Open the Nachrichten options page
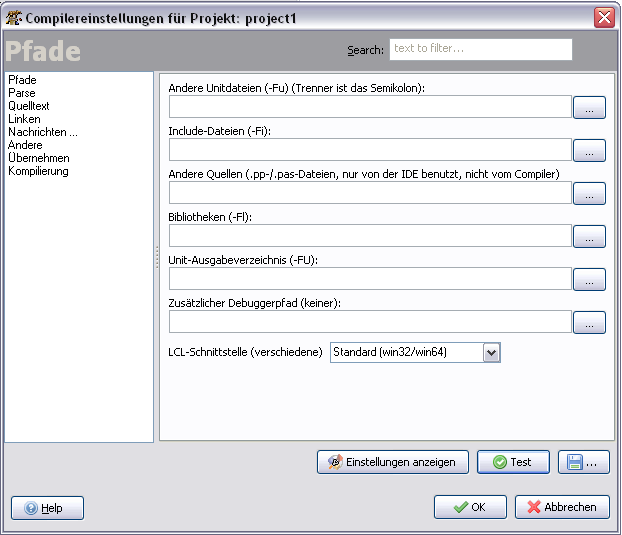Viewport: 622px width, 535px height. coord(43,132)
